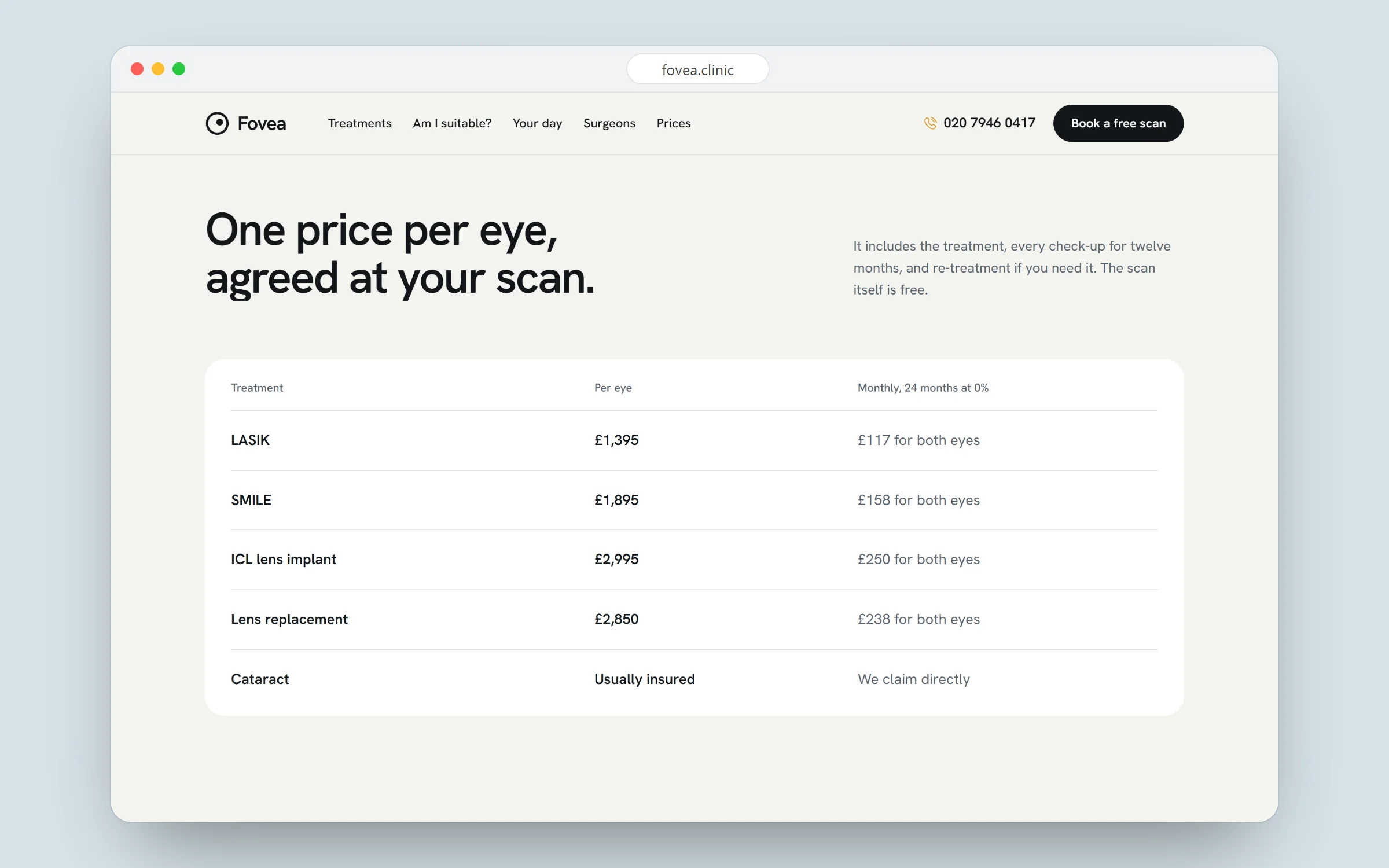1389x868 pixels.
Task: Open the Treatments nav item
Action: tap(359, 123)
